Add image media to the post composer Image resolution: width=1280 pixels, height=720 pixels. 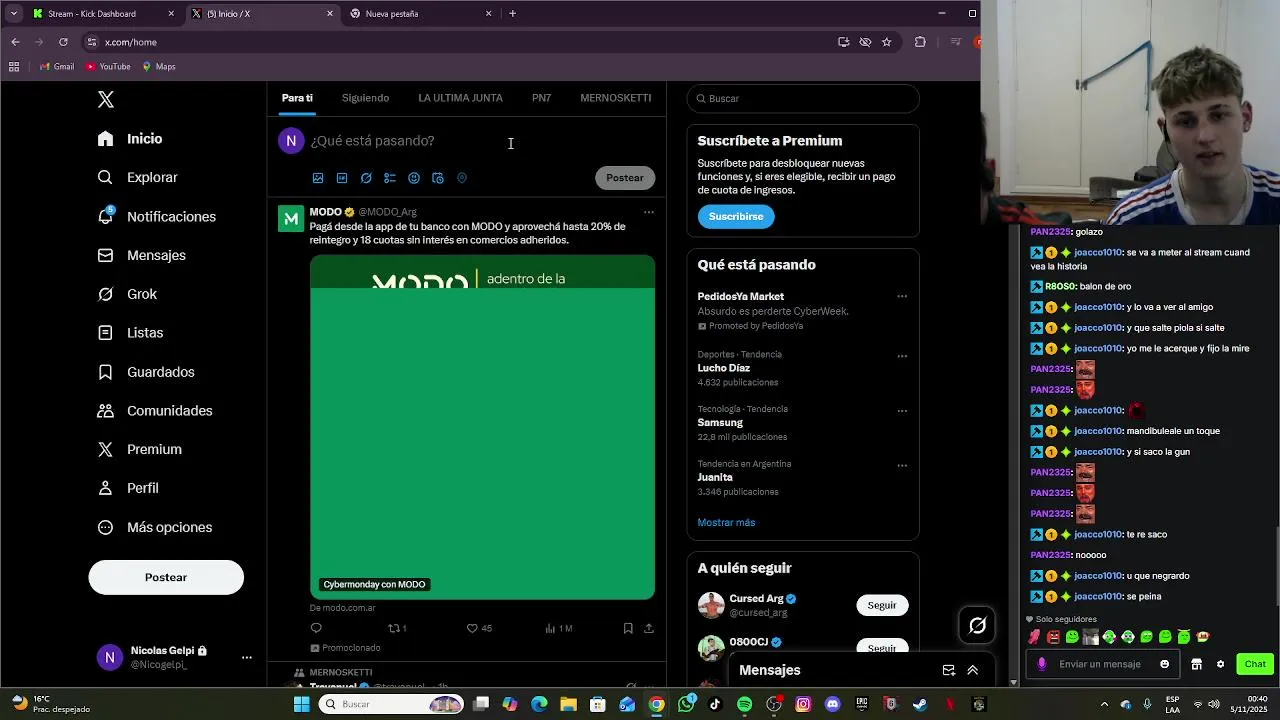(318, 178)
